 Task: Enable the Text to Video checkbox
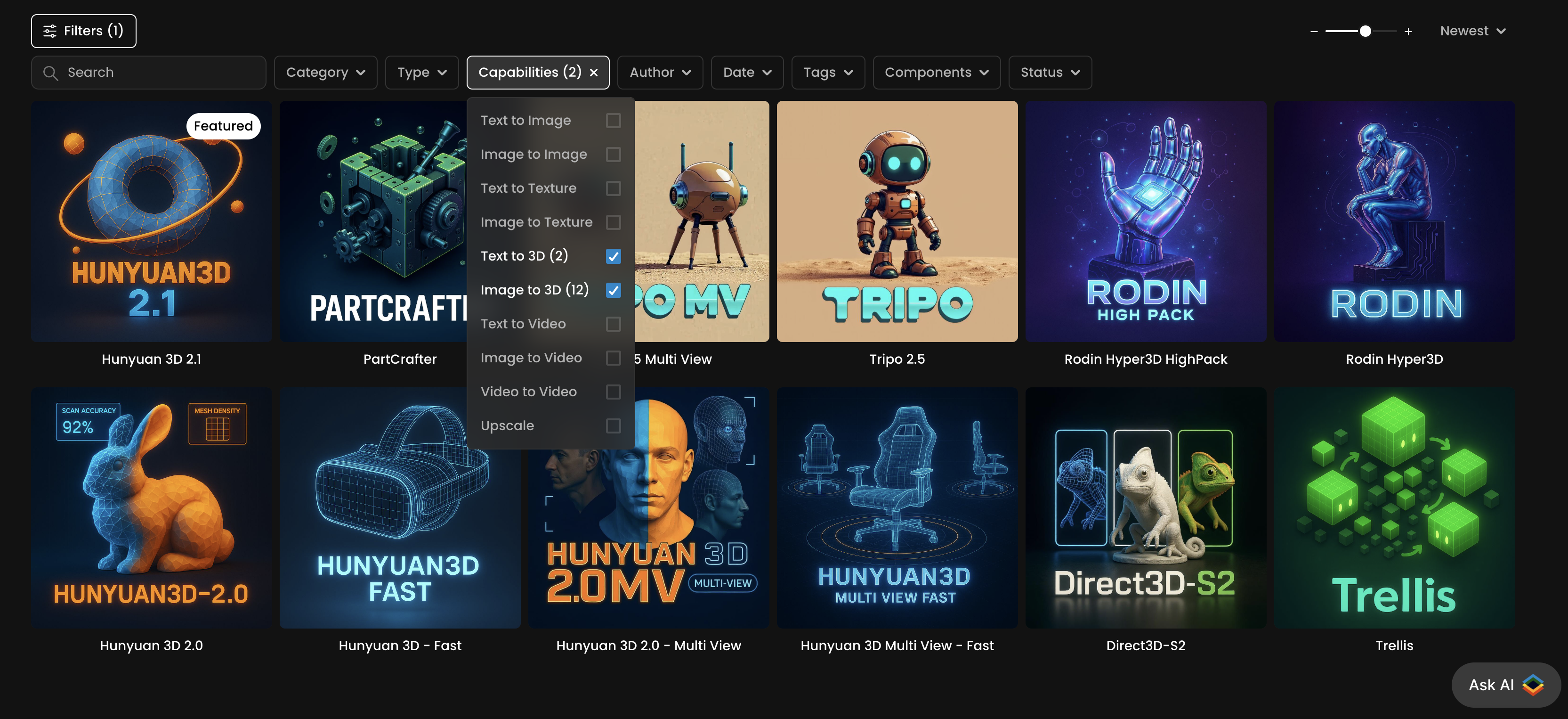[x=613, y=324]
